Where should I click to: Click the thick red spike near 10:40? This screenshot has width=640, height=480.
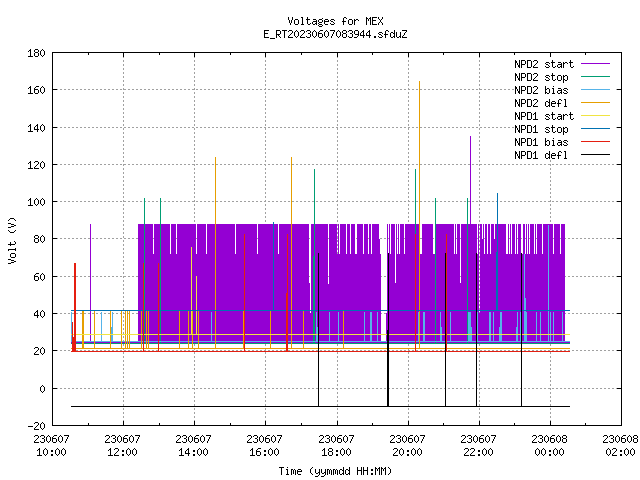pyautogui.click(x=75, y=307)
